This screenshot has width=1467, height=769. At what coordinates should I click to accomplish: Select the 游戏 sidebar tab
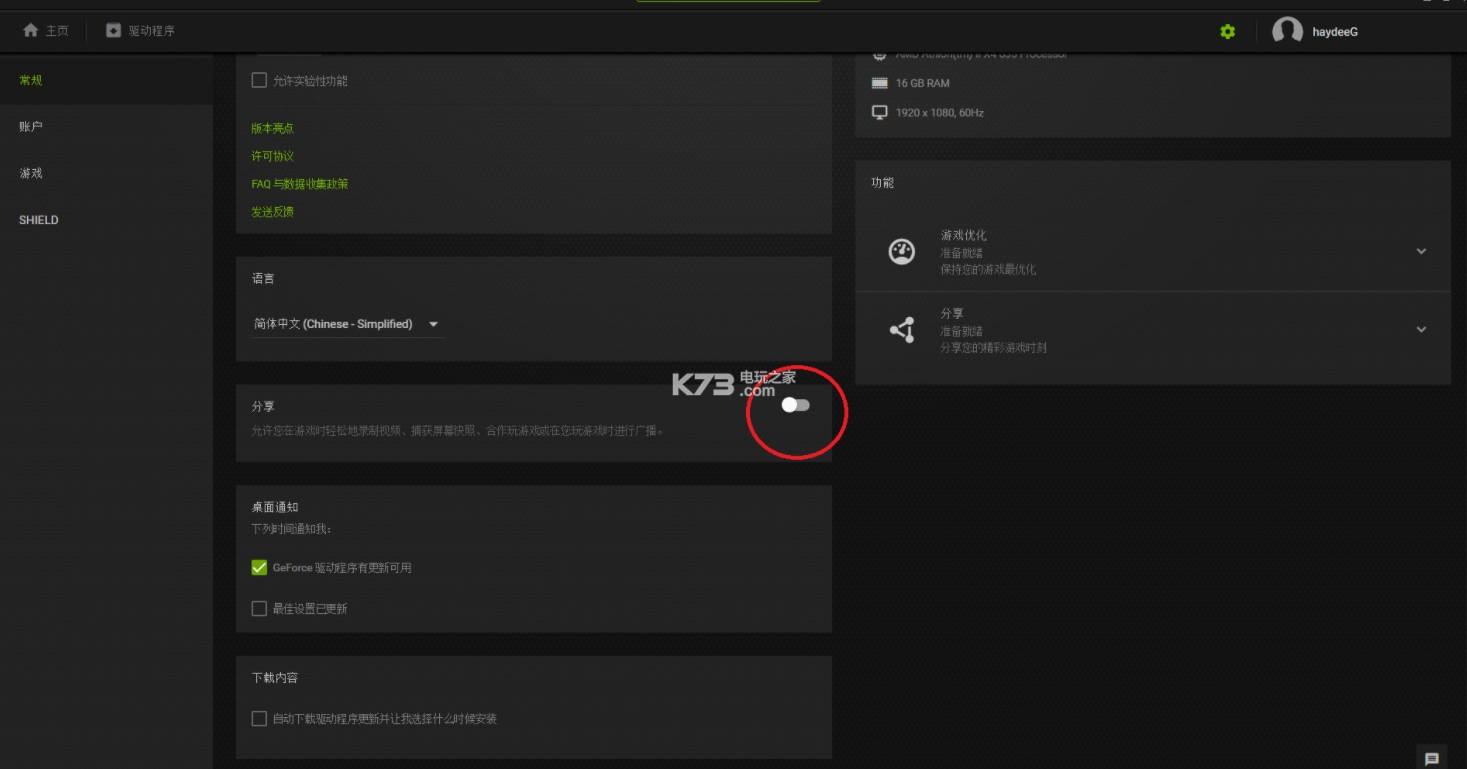[106, 173]
